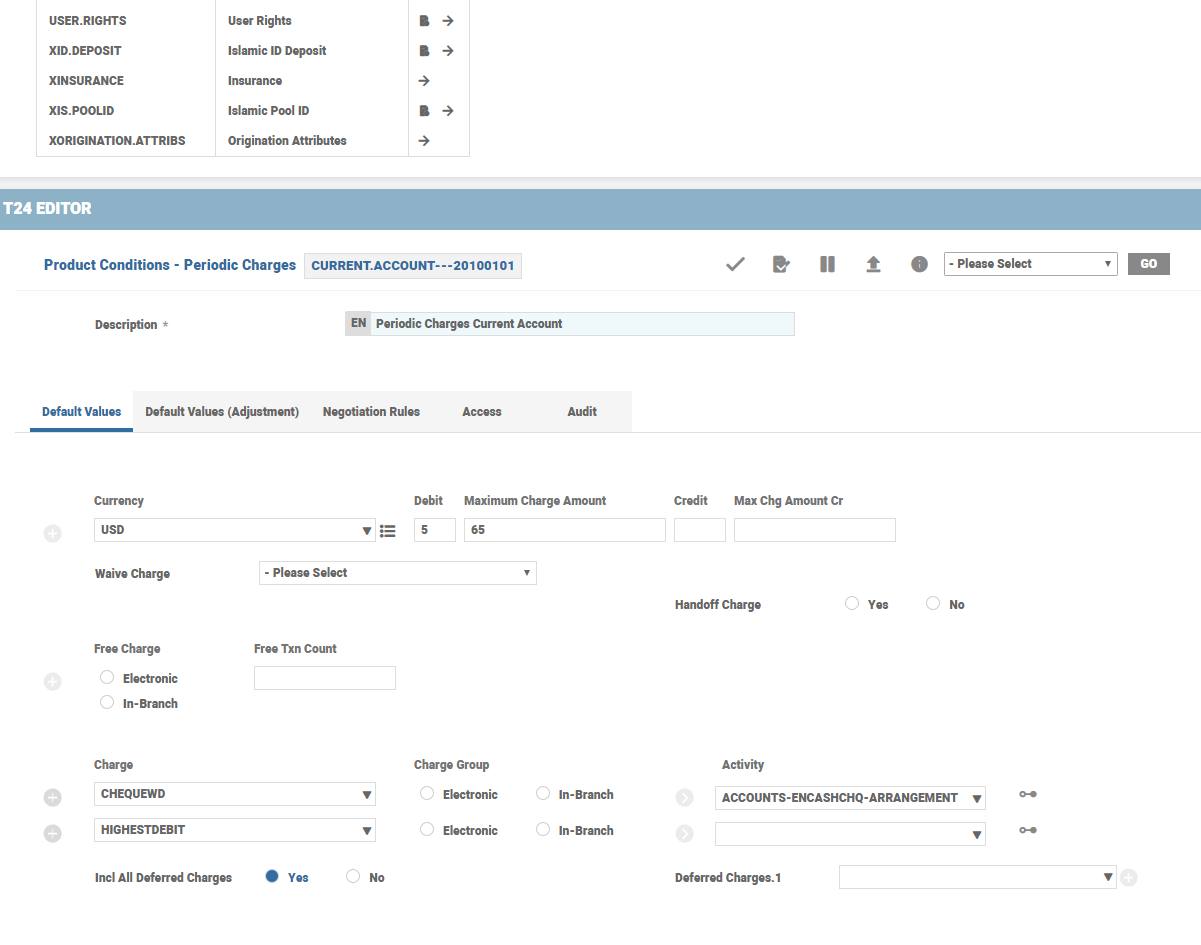
Task: Open the Currency USD dropdown
Action: tap(235, 530)
